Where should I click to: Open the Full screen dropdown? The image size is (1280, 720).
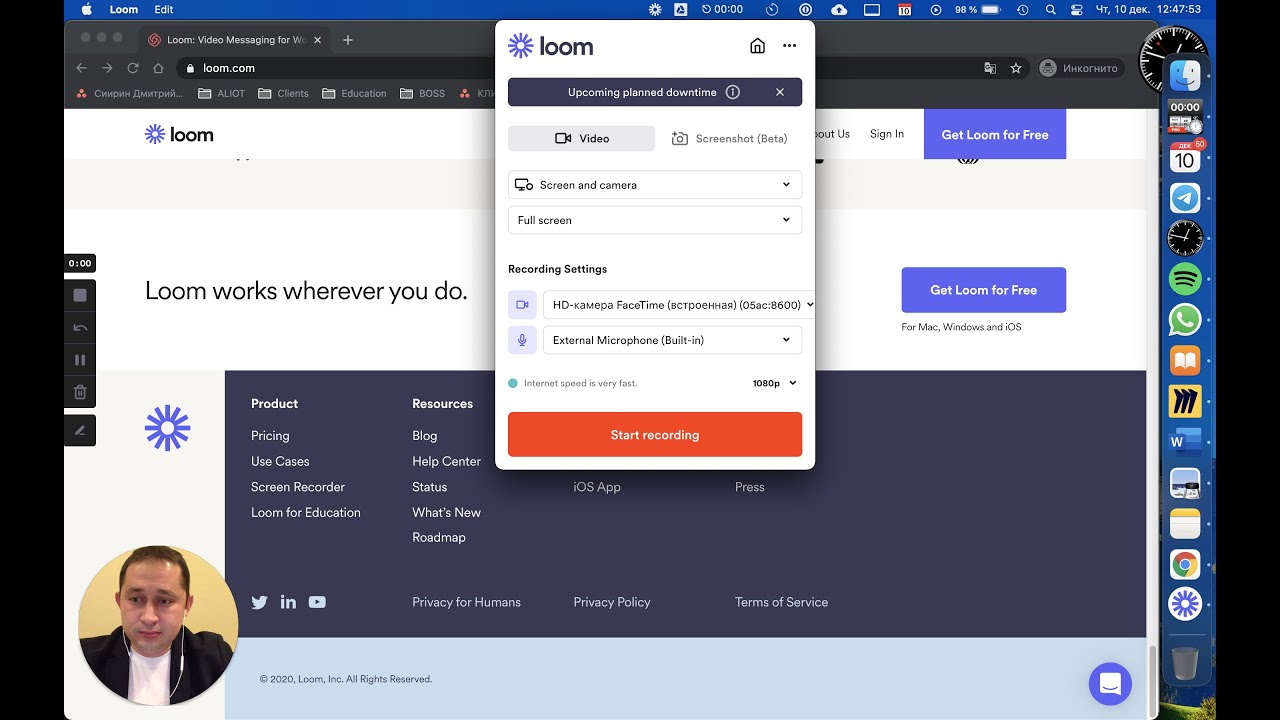click(x=655, y=220)
